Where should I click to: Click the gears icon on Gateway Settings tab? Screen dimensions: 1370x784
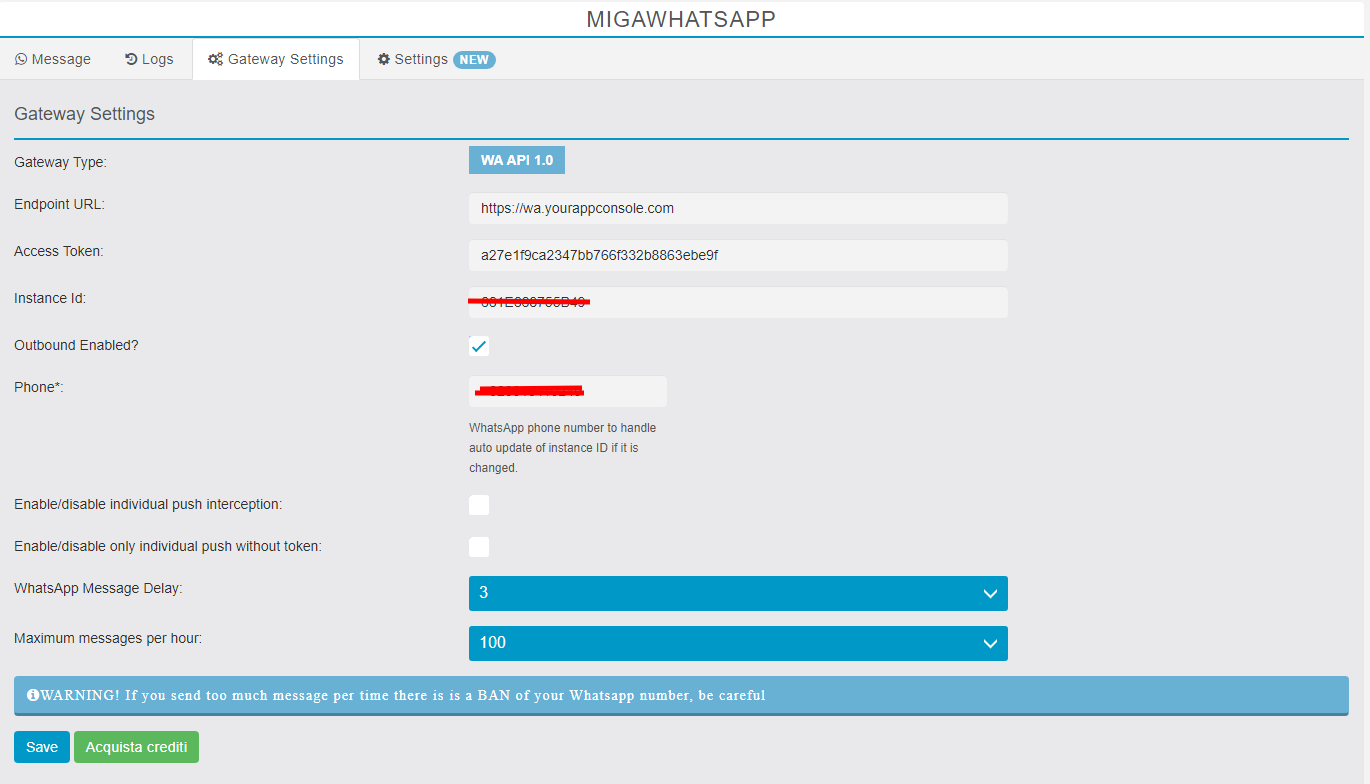point(215,60)
